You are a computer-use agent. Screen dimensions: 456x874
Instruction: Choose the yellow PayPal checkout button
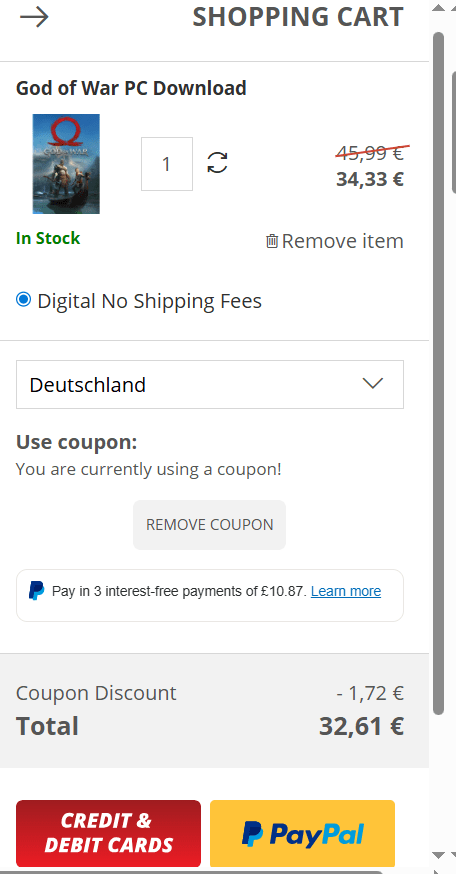click(x=302, y=833)
